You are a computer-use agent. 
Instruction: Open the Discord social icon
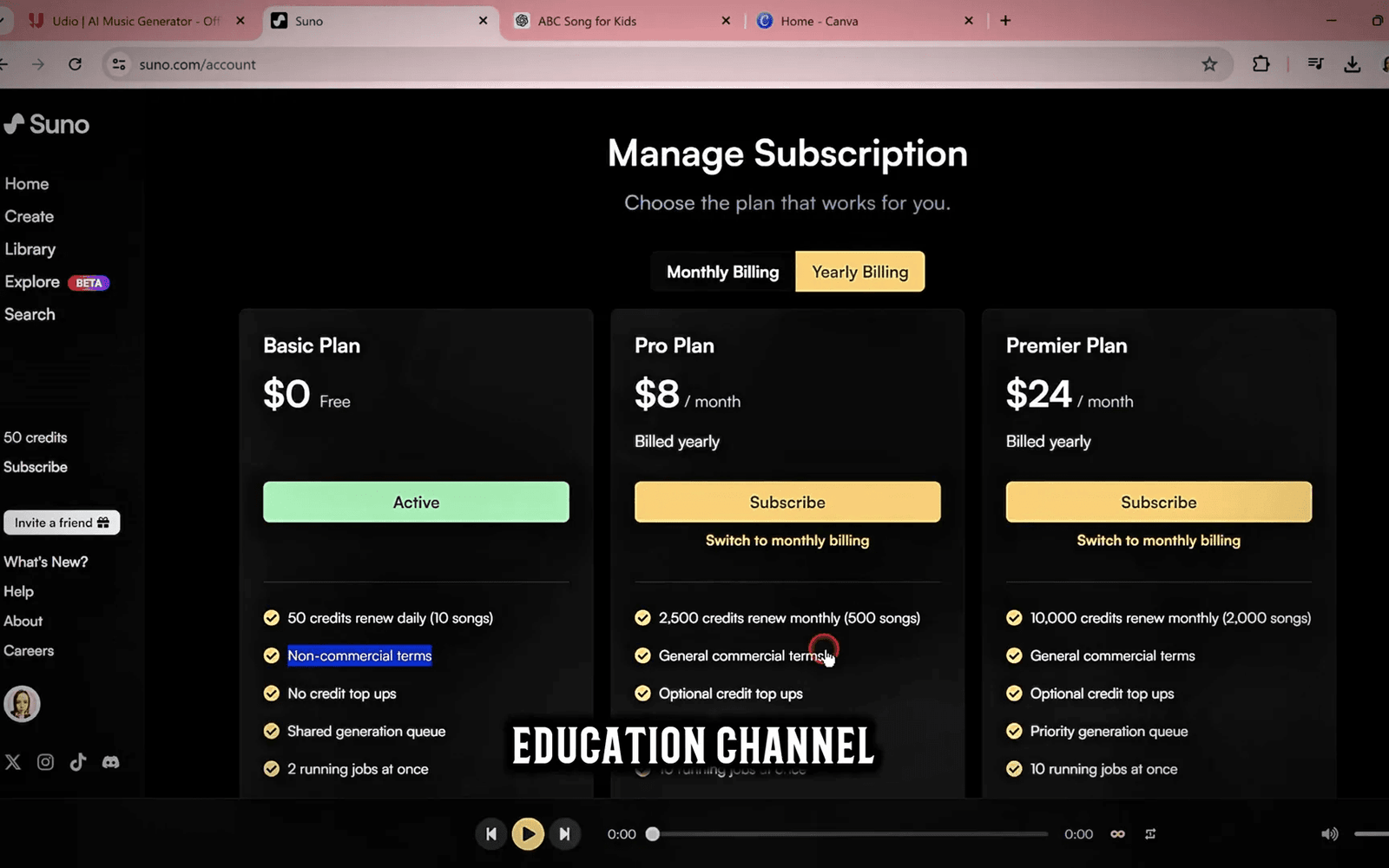coord(110,762)
